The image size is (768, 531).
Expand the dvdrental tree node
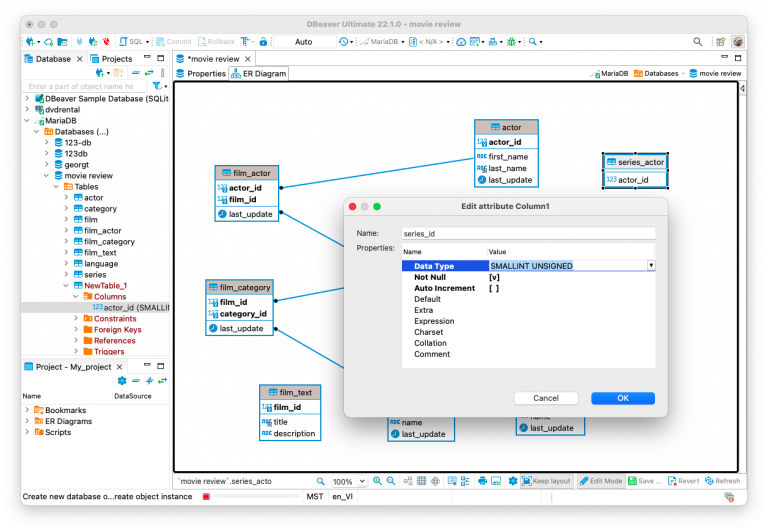27,110
